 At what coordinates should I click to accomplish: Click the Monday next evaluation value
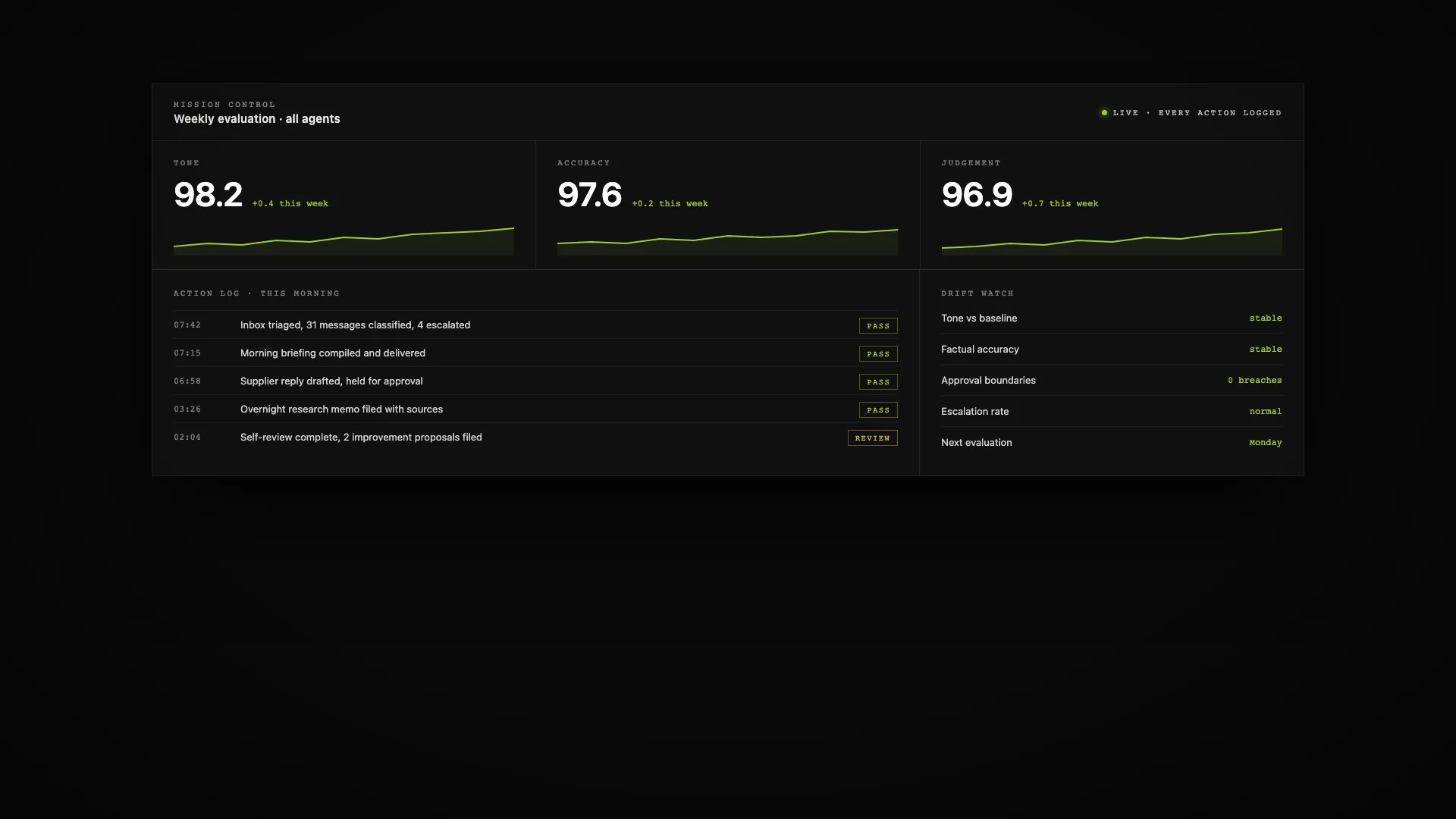(x=1266, y=442)
